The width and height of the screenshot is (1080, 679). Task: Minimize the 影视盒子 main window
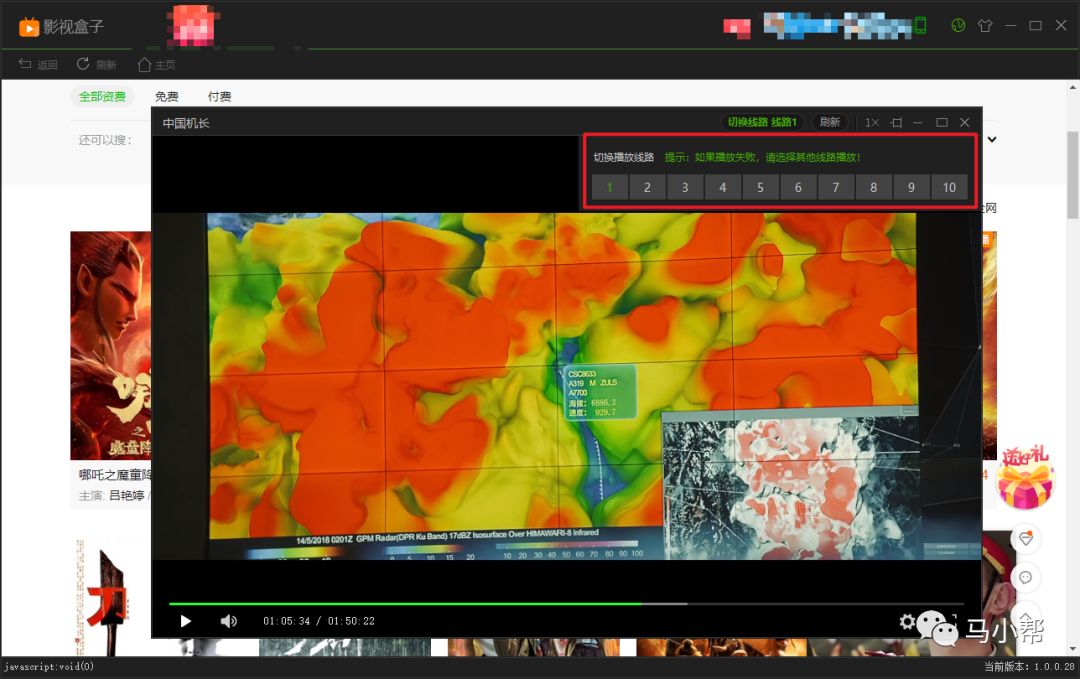click(x=1010, y=25)
